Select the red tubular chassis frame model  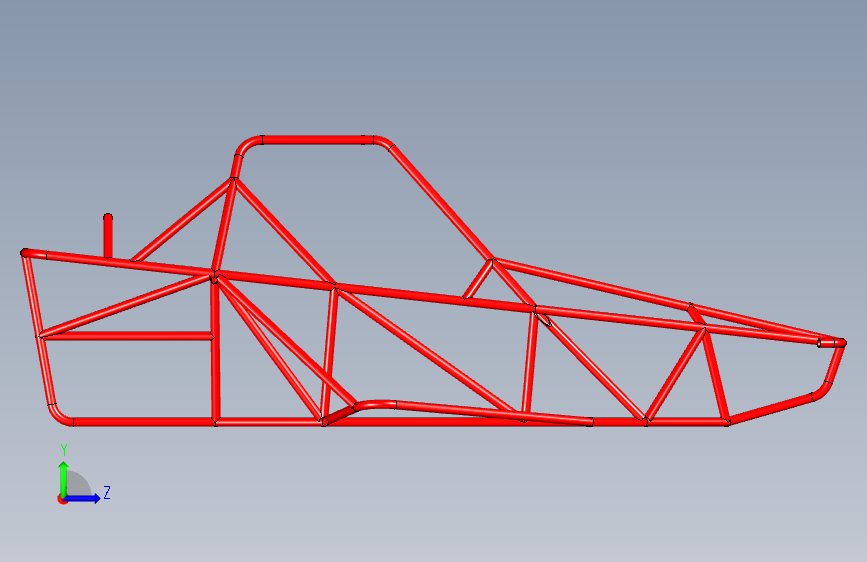[433, 282]
